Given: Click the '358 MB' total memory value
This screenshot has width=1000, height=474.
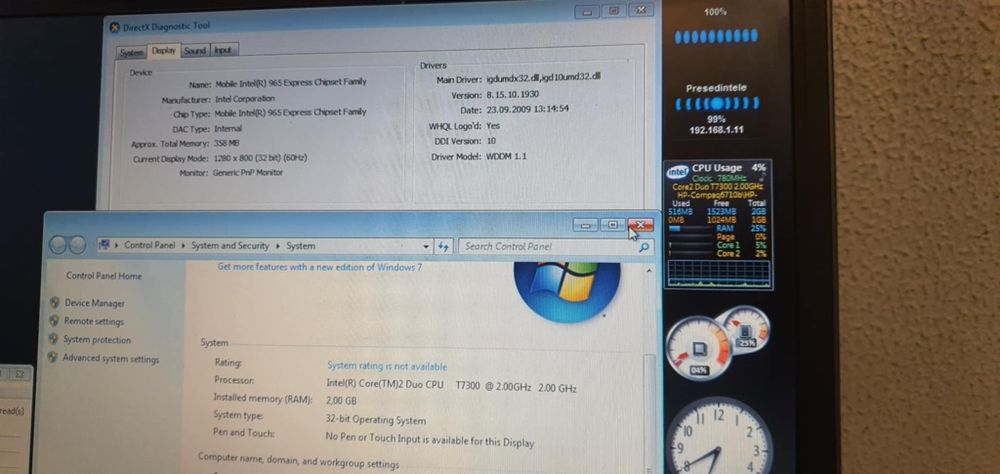Looking at the screenshot, I should 226,144.
